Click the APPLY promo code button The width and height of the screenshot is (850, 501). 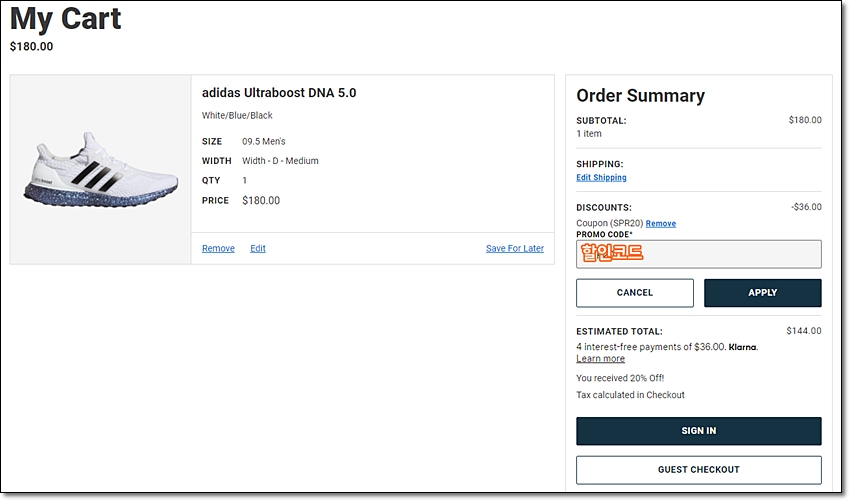point(762,293)
